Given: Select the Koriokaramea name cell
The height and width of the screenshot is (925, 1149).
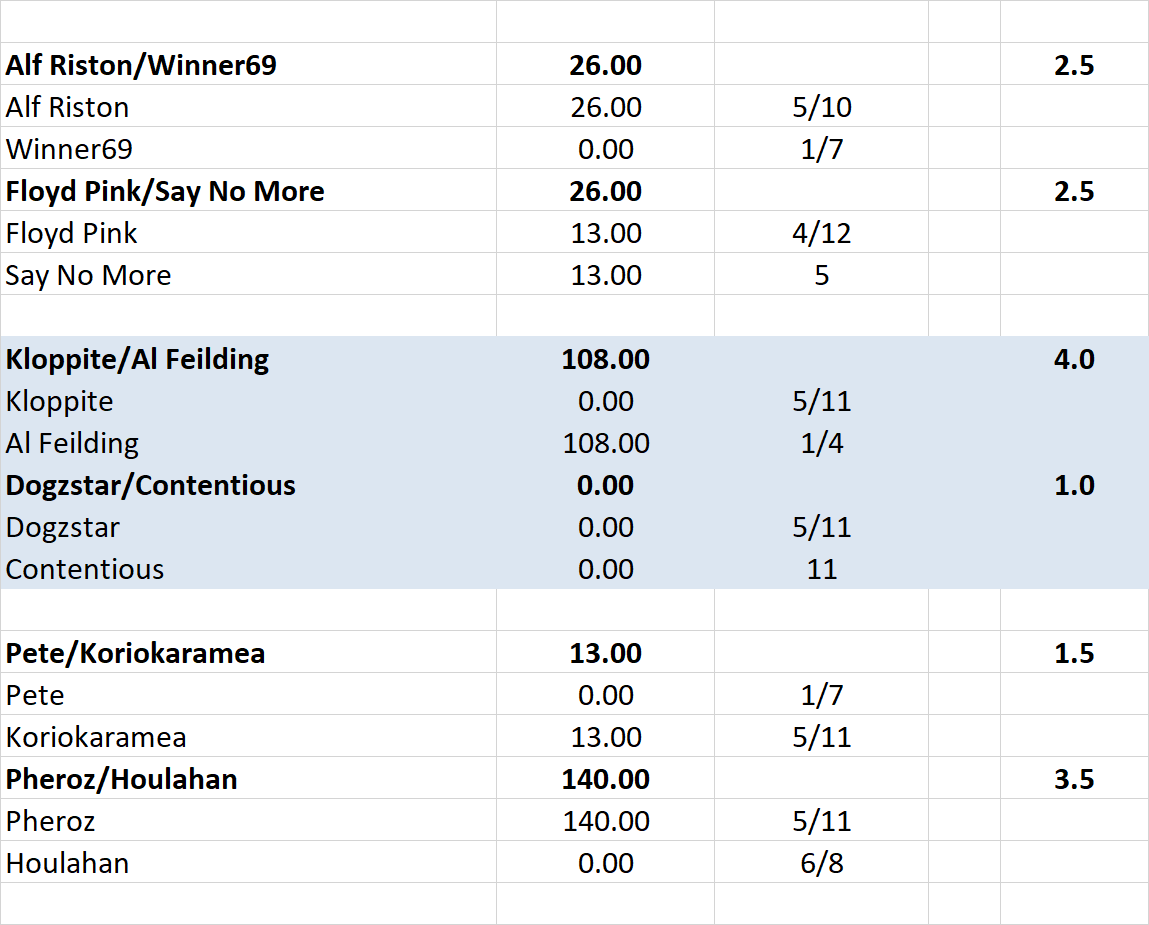Looking at the screenshot, I should (x=96, y=738).
